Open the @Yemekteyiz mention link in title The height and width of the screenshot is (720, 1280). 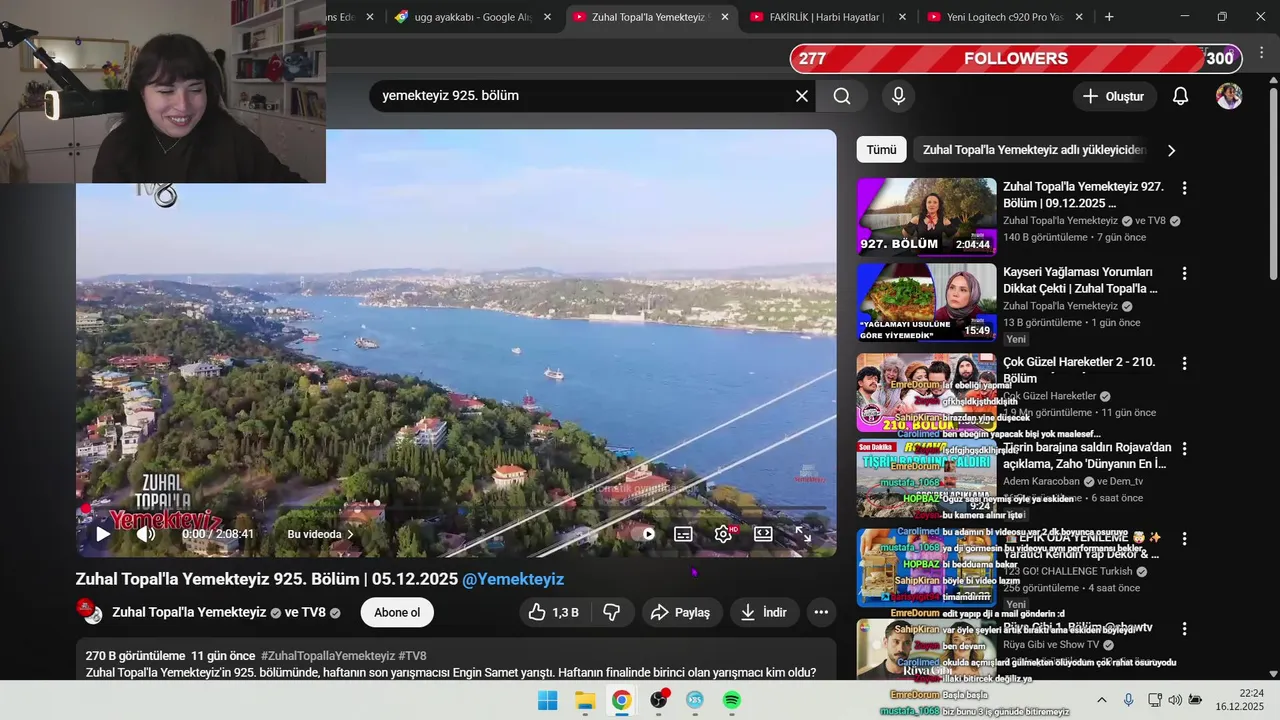513,579
